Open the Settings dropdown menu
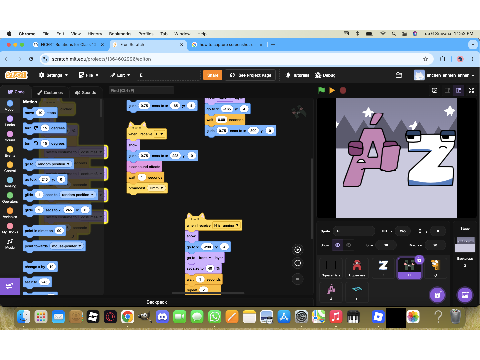480x360 pixels. pos(53,75)
